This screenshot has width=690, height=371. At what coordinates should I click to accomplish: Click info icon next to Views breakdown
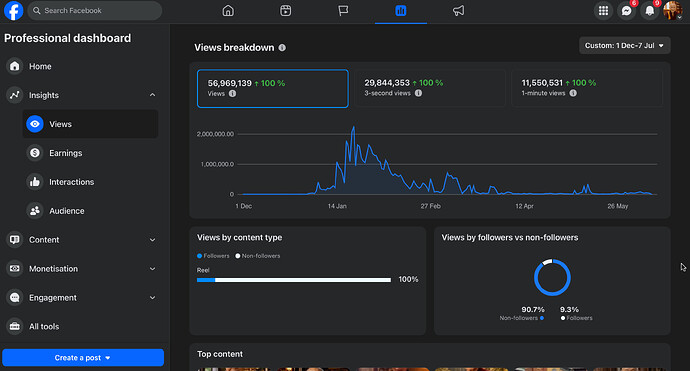(282, 48)
